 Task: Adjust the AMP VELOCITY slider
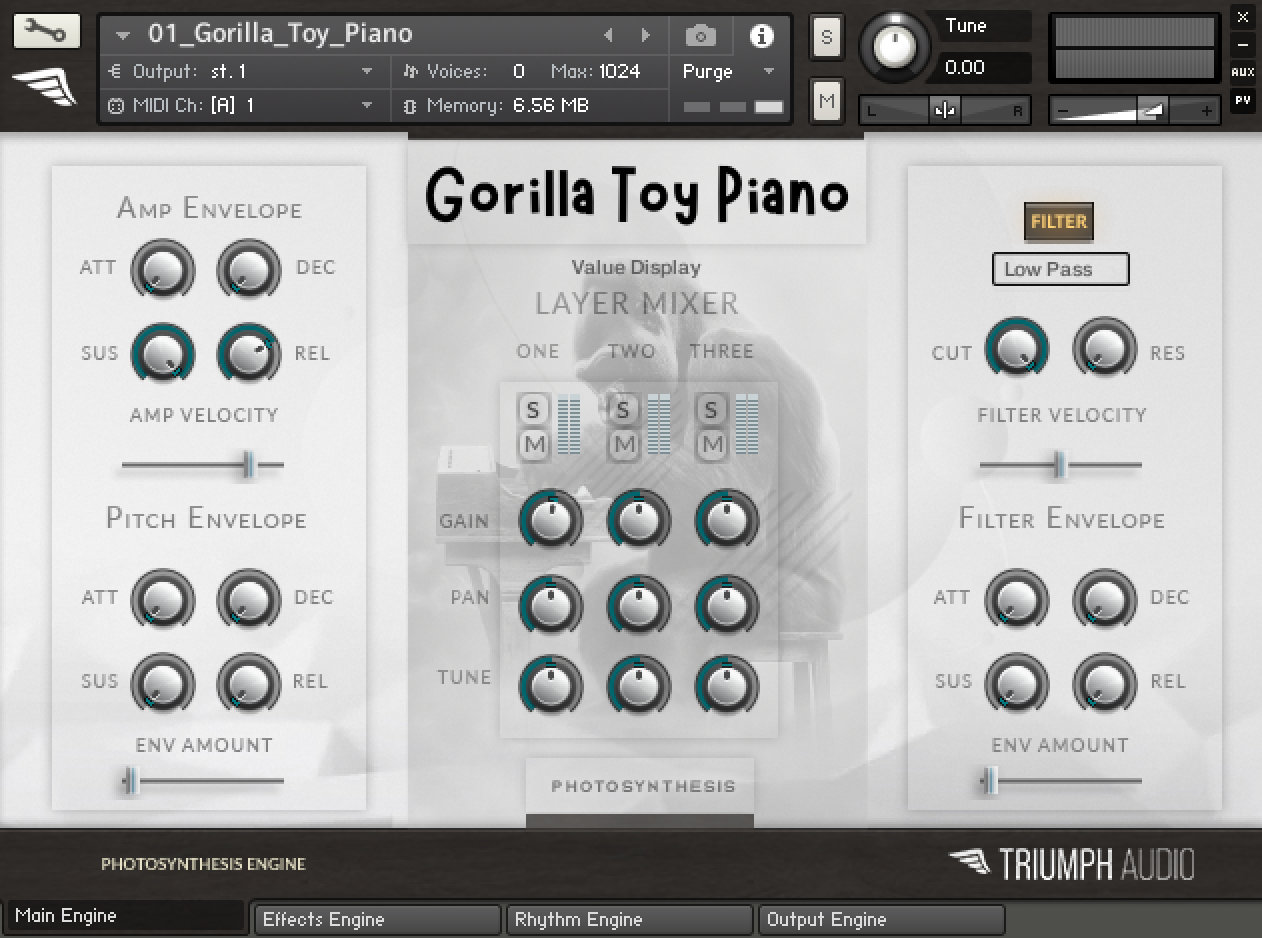pyautogui.click(x=245, y=466)
